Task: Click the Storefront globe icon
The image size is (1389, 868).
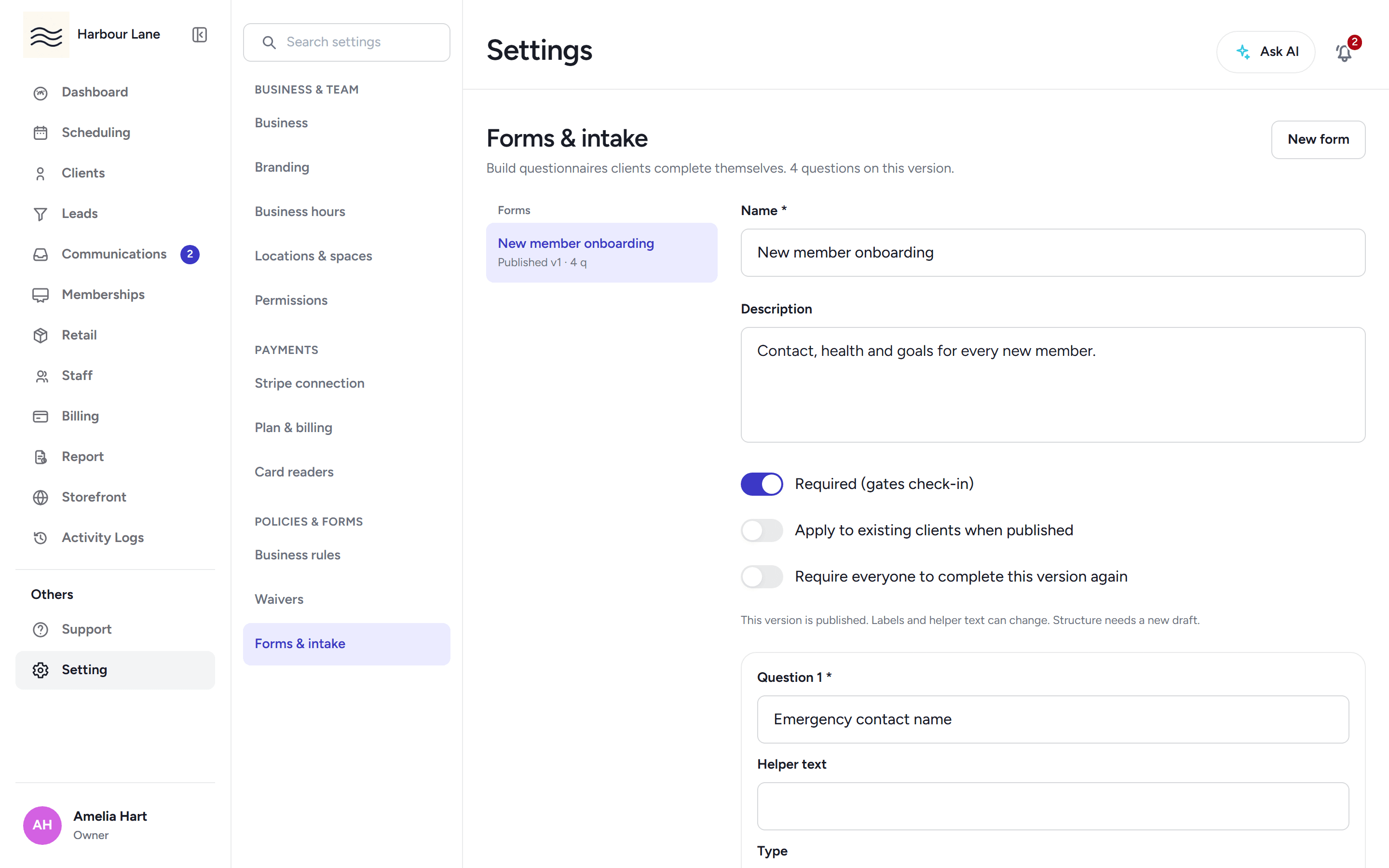Action: (x=40, y=497)
